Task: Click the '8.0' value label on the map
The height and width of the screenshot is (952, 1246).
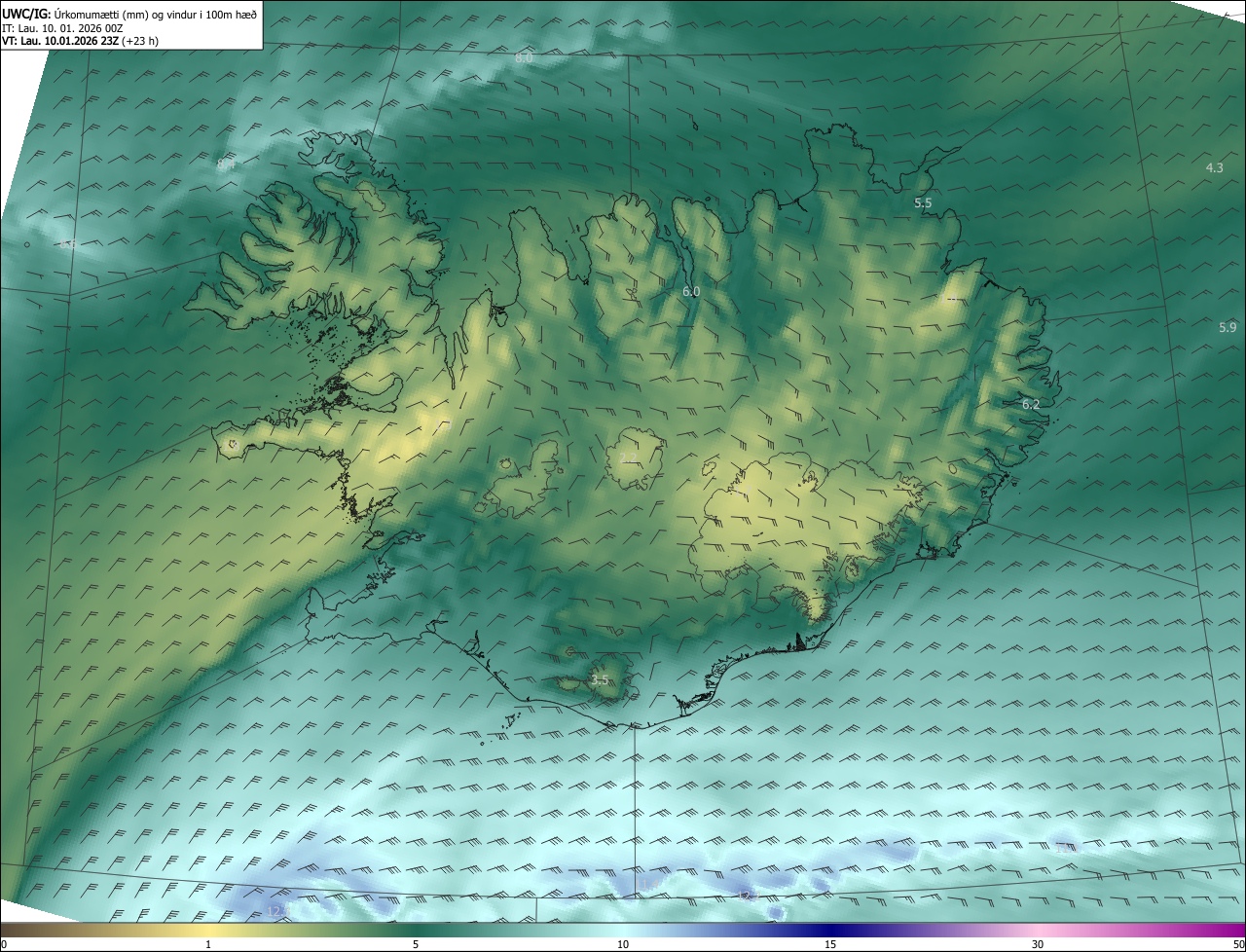Action: pos(524,58)
